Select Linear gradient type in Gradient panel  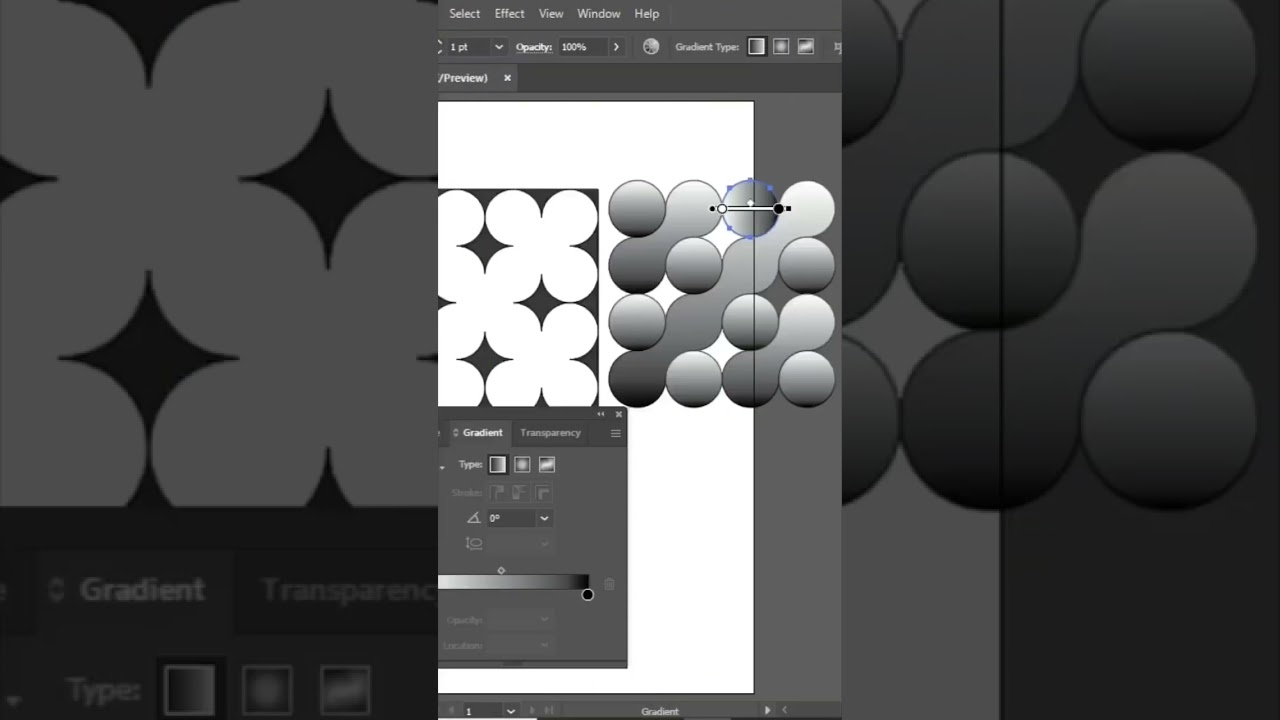pos(497,464)
